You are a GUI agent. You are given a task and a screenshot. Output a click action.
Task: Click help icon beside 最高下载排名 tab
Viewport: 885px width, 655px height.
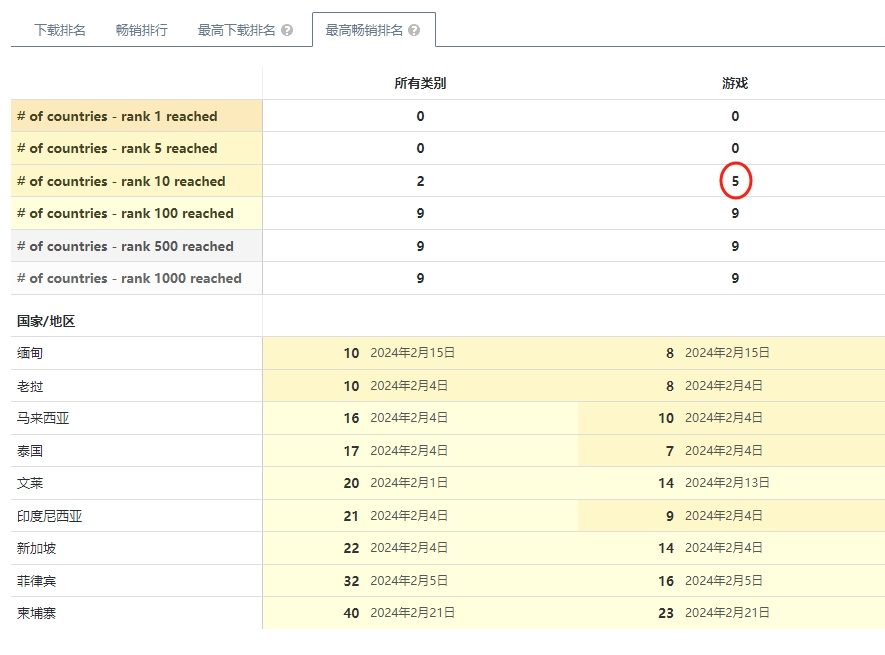point(287,30)
